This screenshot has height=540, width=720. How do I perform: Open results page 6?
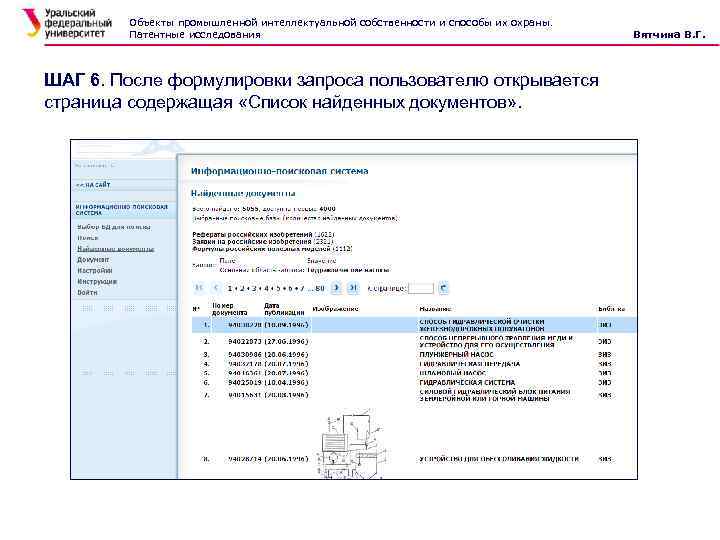pyautogui.click(x=290, y=288)
